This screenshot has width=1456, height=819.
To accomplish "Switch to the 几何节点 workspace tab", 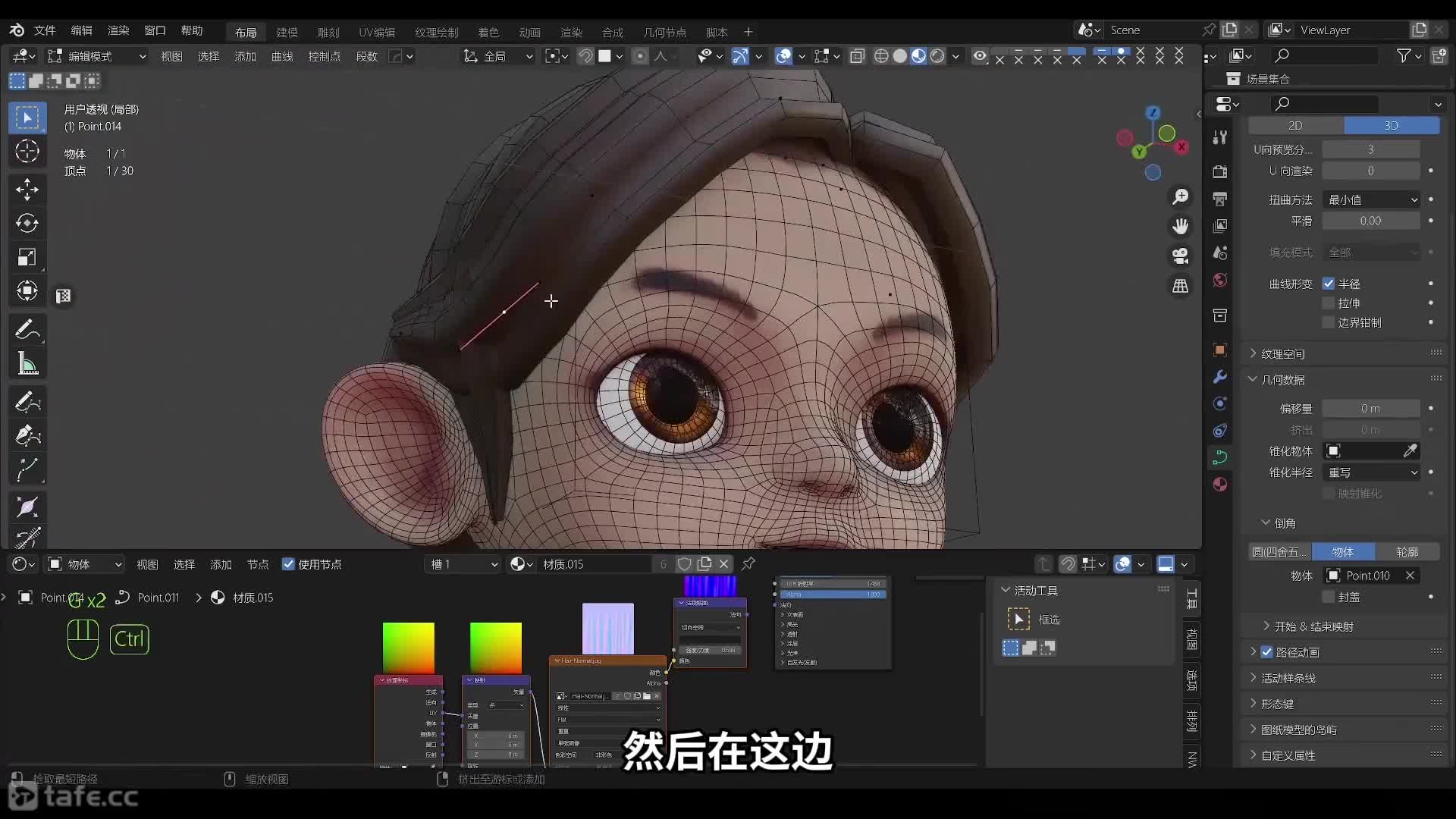I will (x=665, y=32).
